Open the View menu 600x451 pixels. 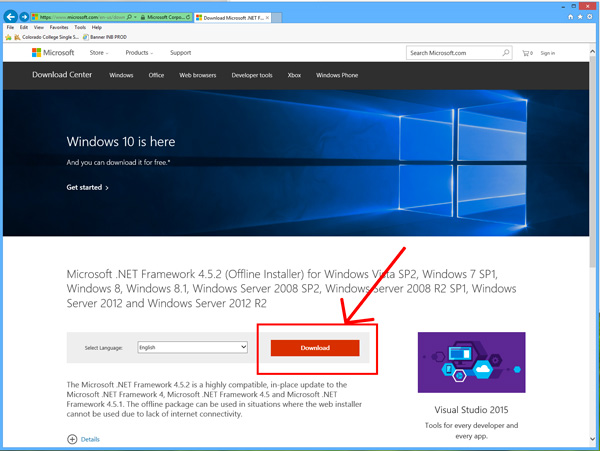point(39,27)
